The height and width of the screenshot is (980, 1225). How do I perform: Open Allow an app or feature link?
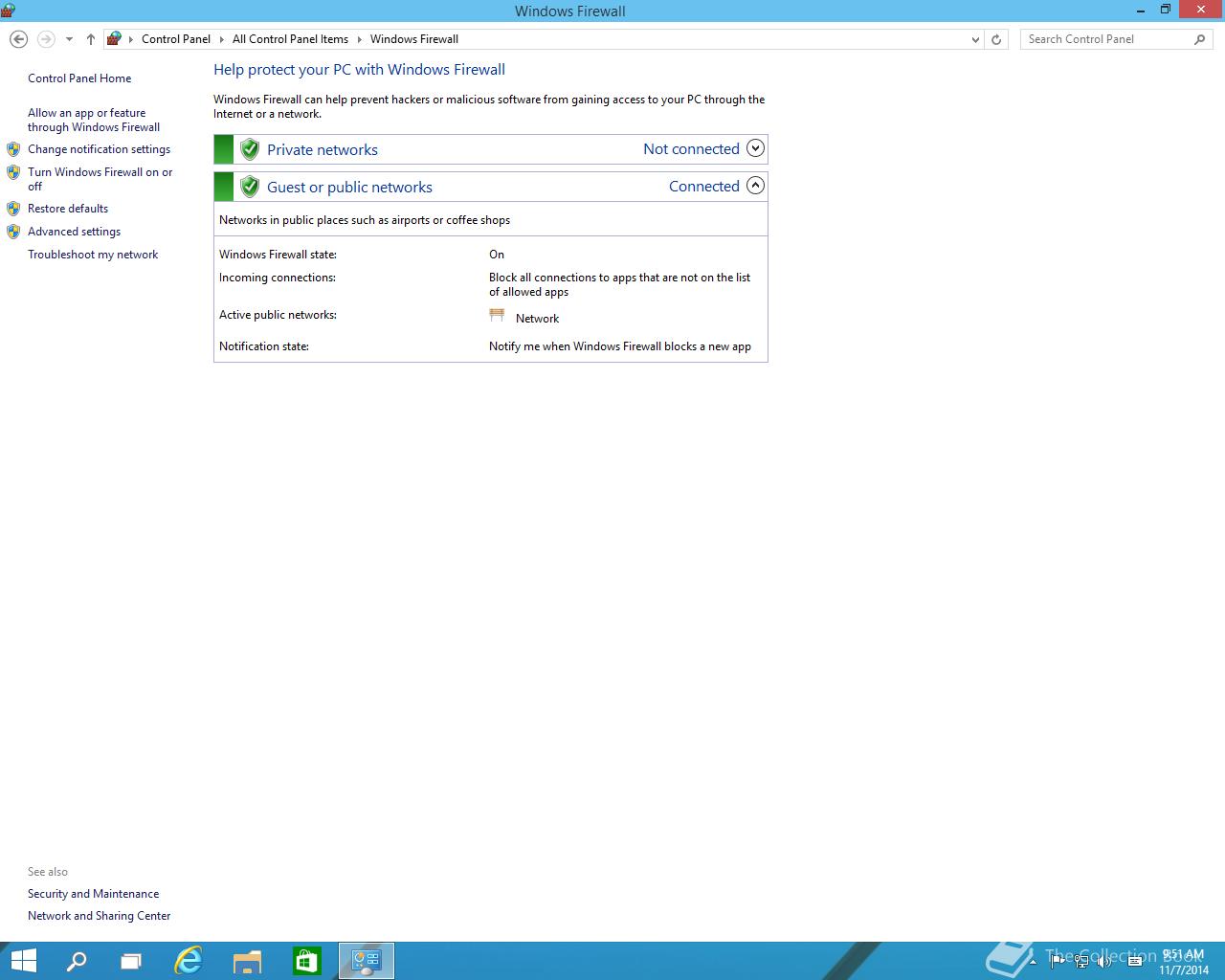tap(94, 120)
